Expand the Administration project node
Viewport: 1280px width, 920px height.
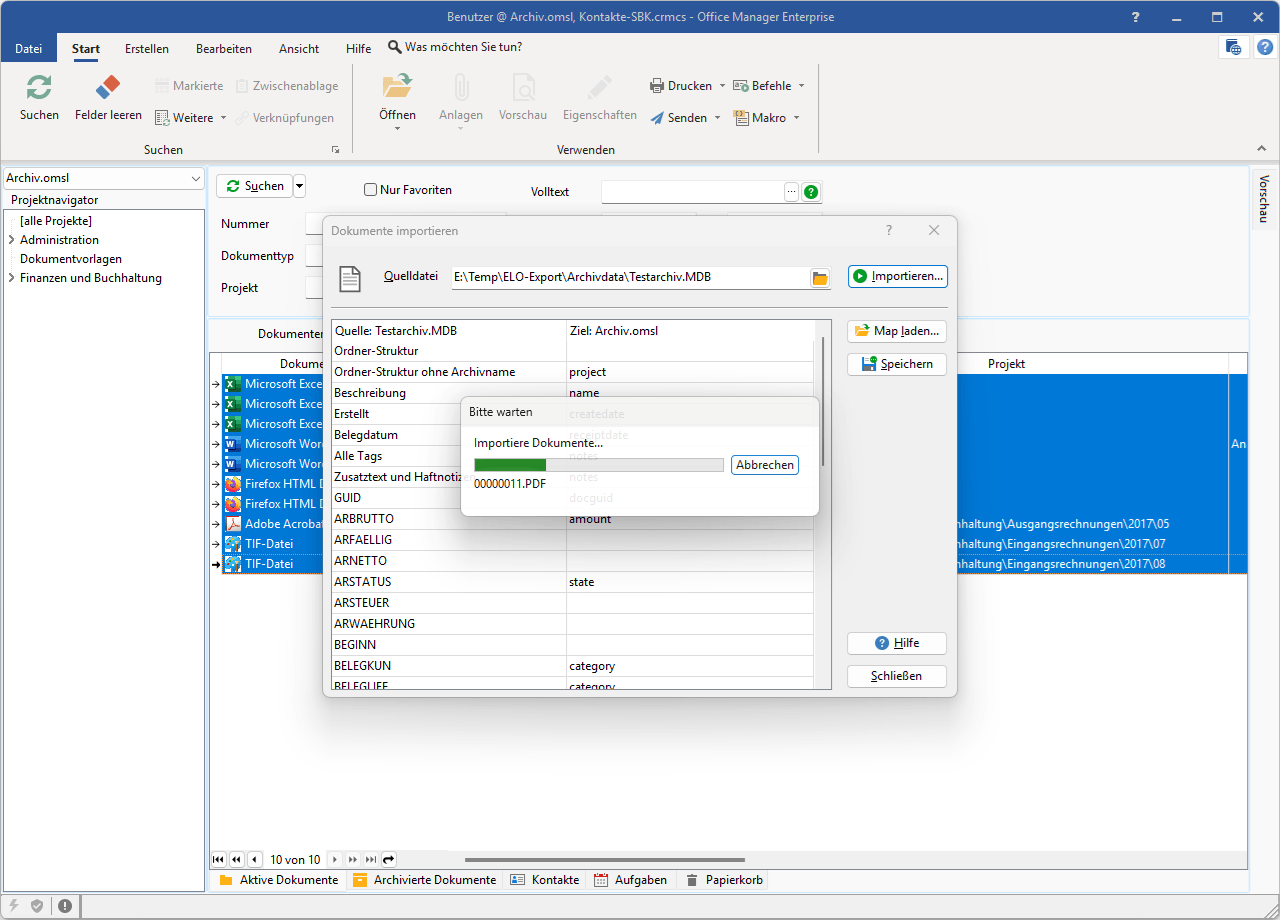coord(11,240)
